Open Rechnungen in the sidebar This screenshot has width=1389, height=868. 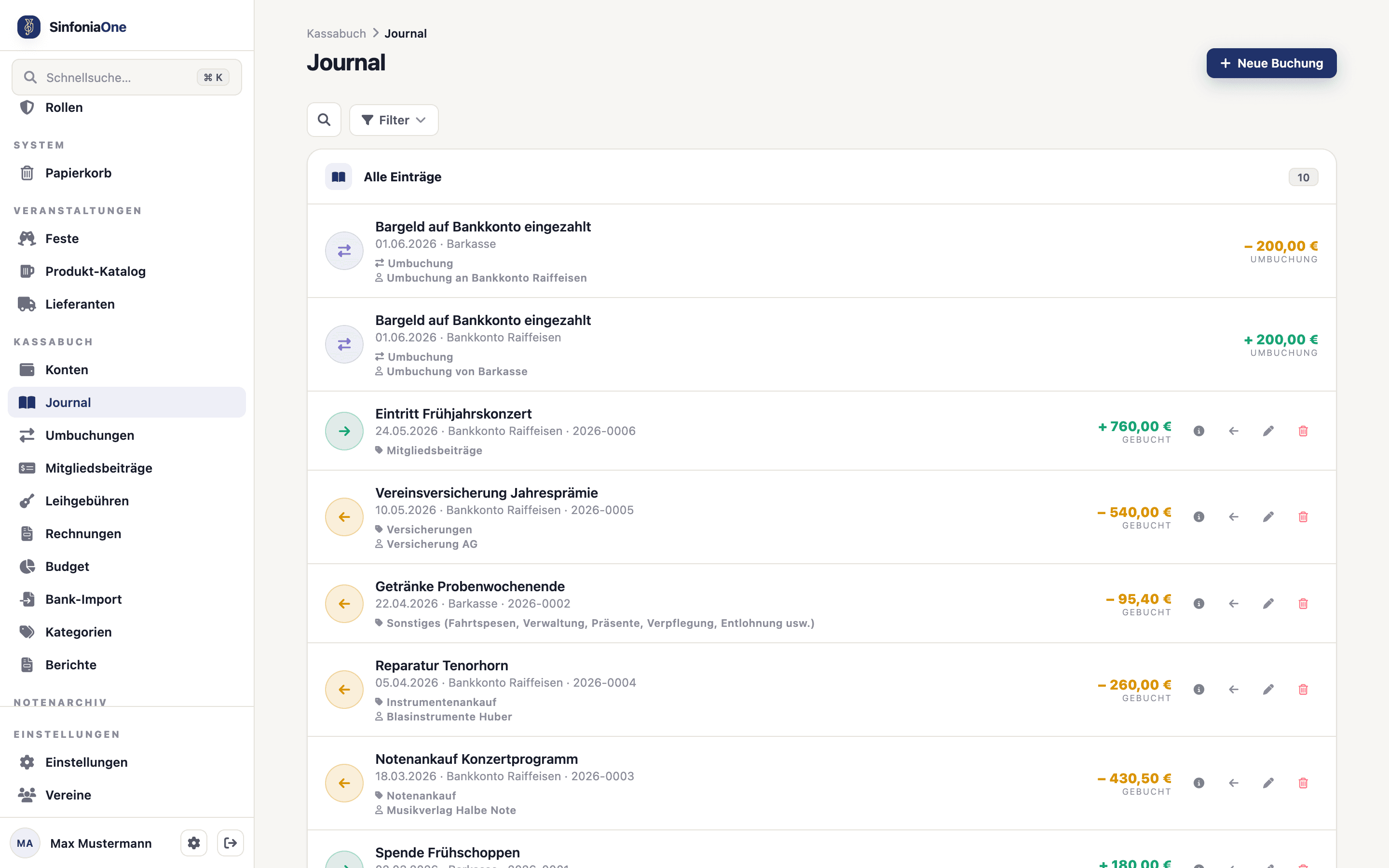click(x=126, y=533)
